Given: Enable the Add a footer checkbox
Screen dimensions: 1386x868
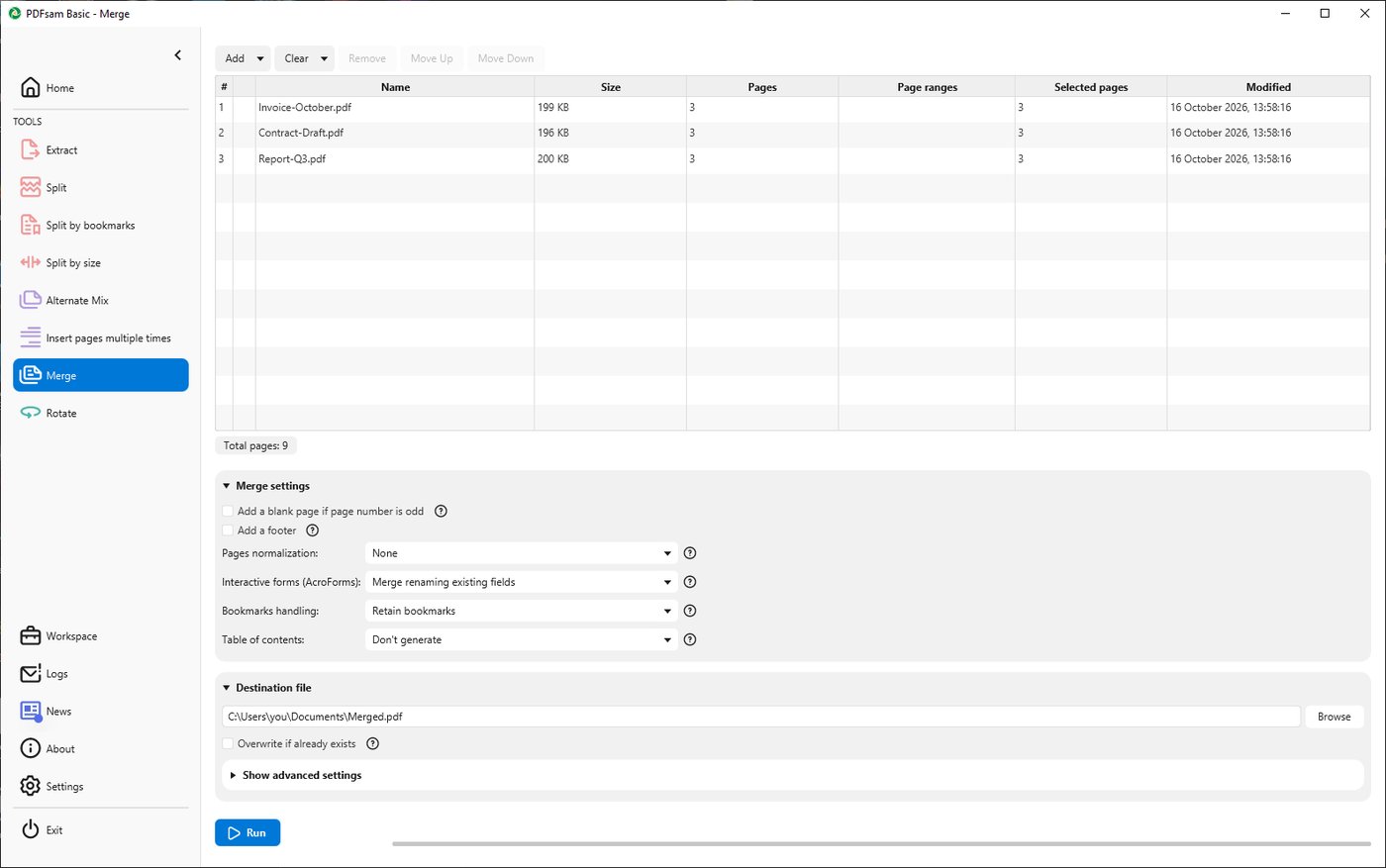Looking at the screenshot, I should click(228, 530).
